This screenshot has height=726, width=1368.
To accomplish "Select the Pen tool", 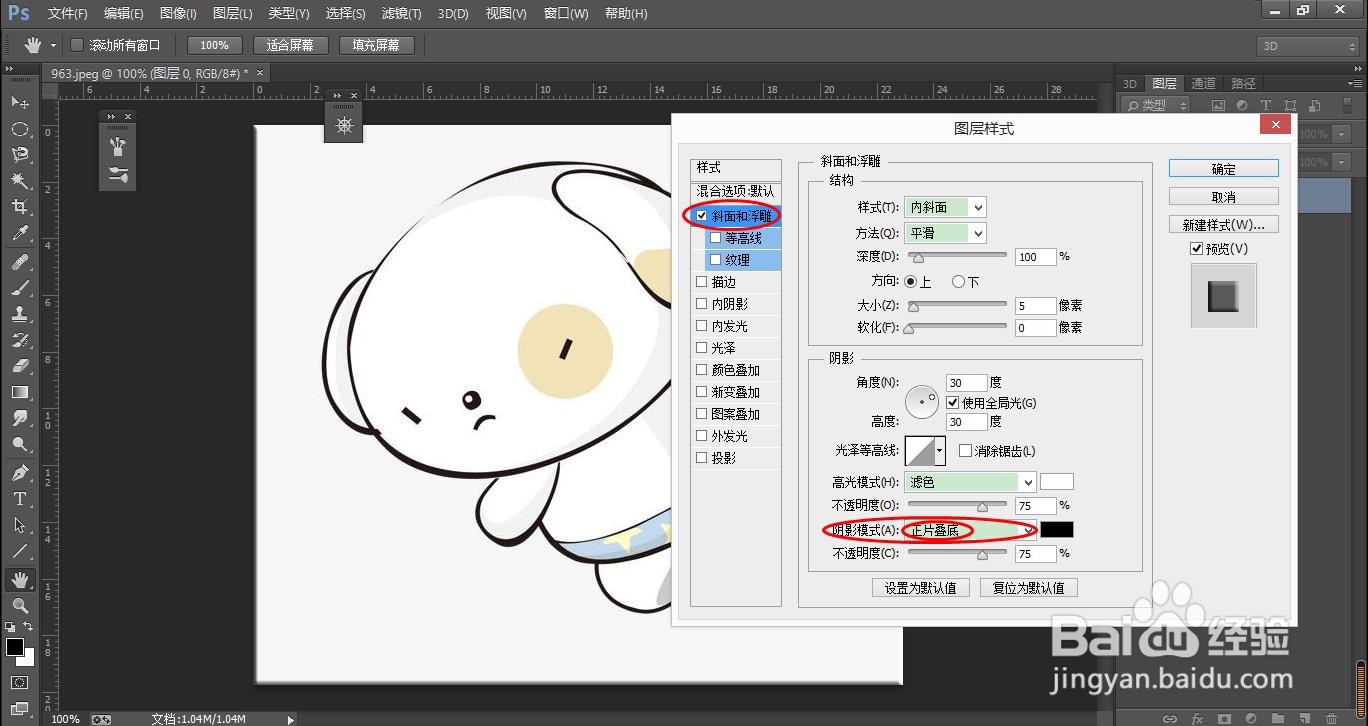I will click(x=19, y=473).
